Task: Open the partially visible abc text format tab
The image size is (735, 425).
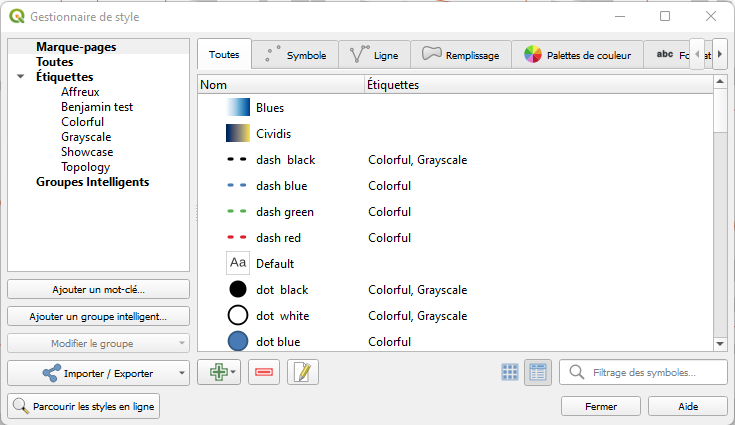Action: (x=667, y=55)
